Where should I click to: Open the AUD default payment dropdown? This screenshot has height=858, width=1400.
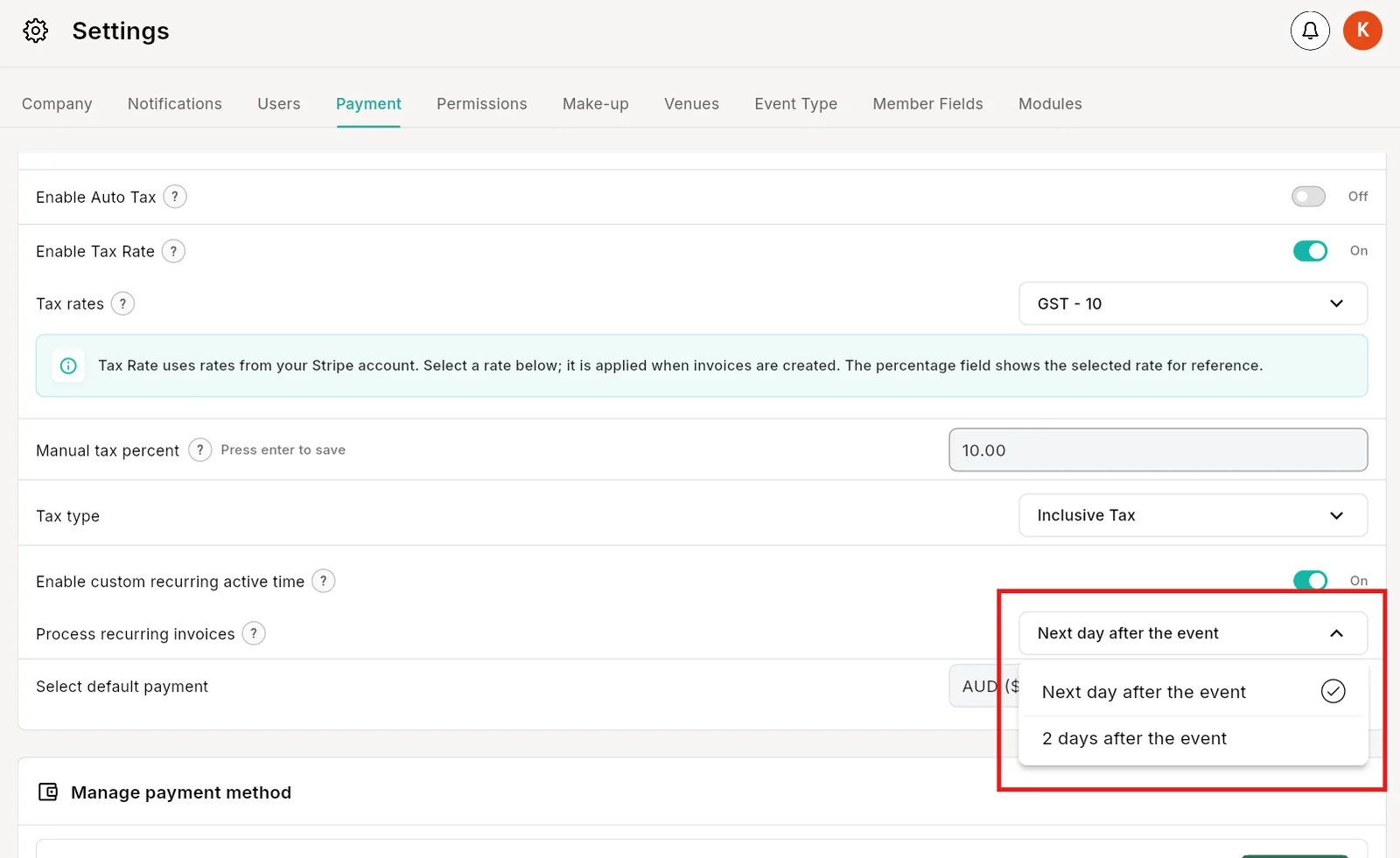(983, 687)
